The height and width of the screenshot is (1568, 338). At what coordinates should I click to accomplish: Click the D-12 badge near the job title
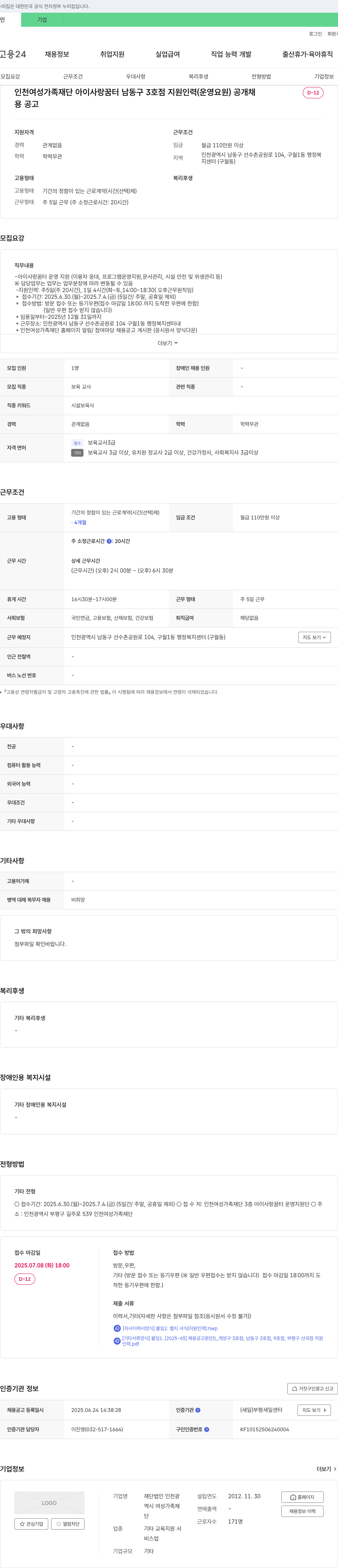(x=313, y=93)
